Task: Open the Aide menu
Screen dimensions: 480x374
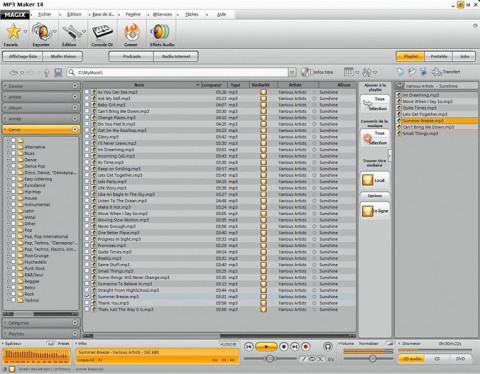Action: click(221, 14)
